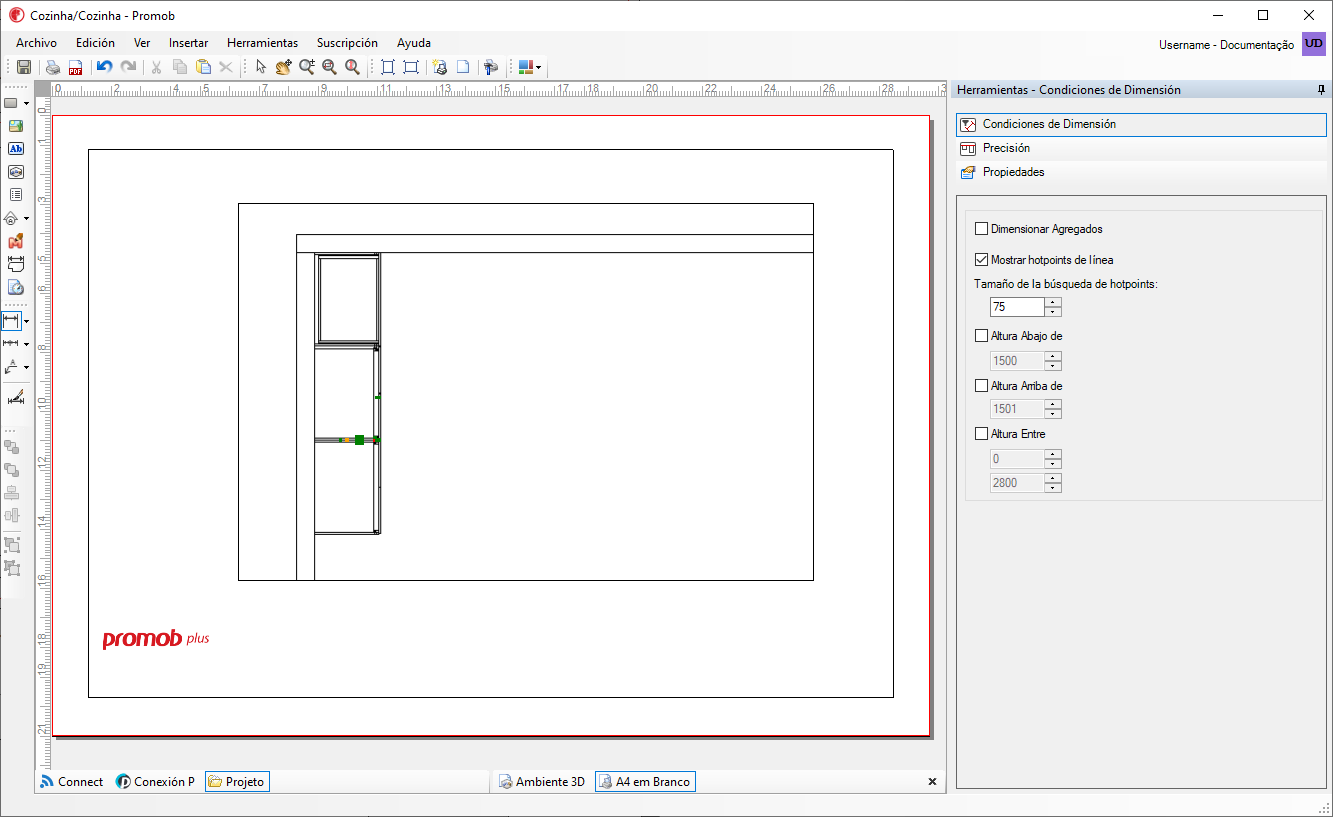
Task: Open the Ayuda menu
Action: point(414,43)
